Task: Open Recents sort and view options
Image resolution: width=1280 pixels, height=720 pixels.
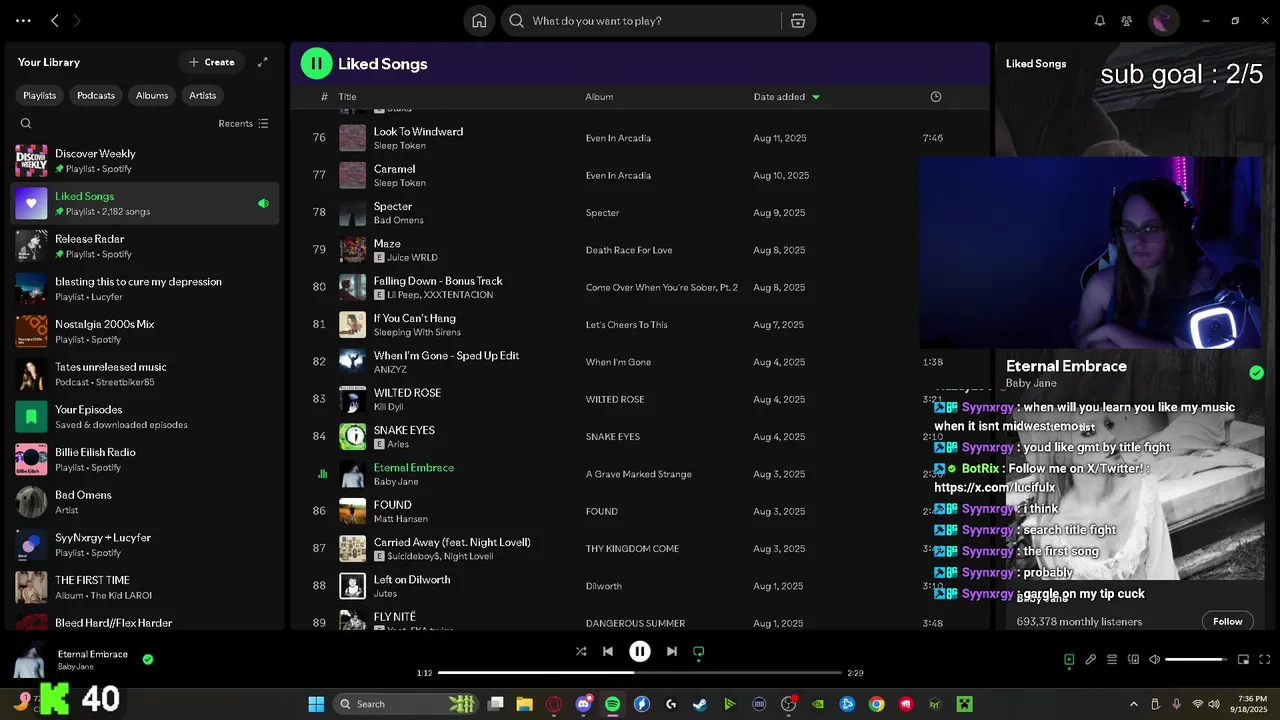Action: click(243, 124)
